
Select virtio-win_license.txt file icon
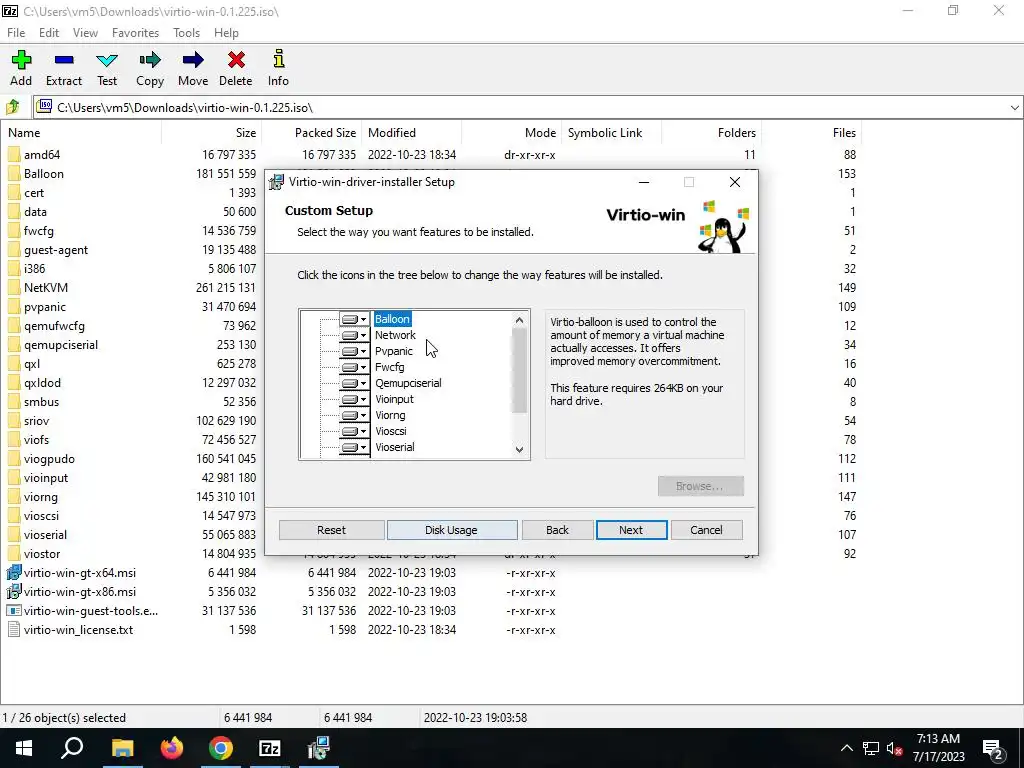14,630
